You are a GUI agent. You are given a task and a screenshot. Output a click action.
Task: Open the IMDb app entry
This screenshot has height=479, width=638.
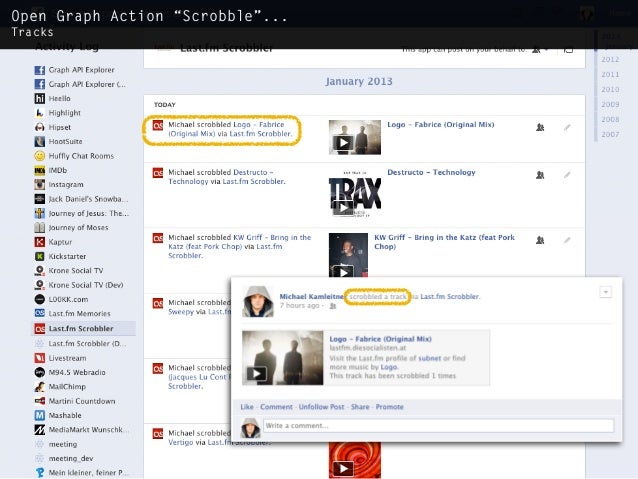click(x=58, y=170)
